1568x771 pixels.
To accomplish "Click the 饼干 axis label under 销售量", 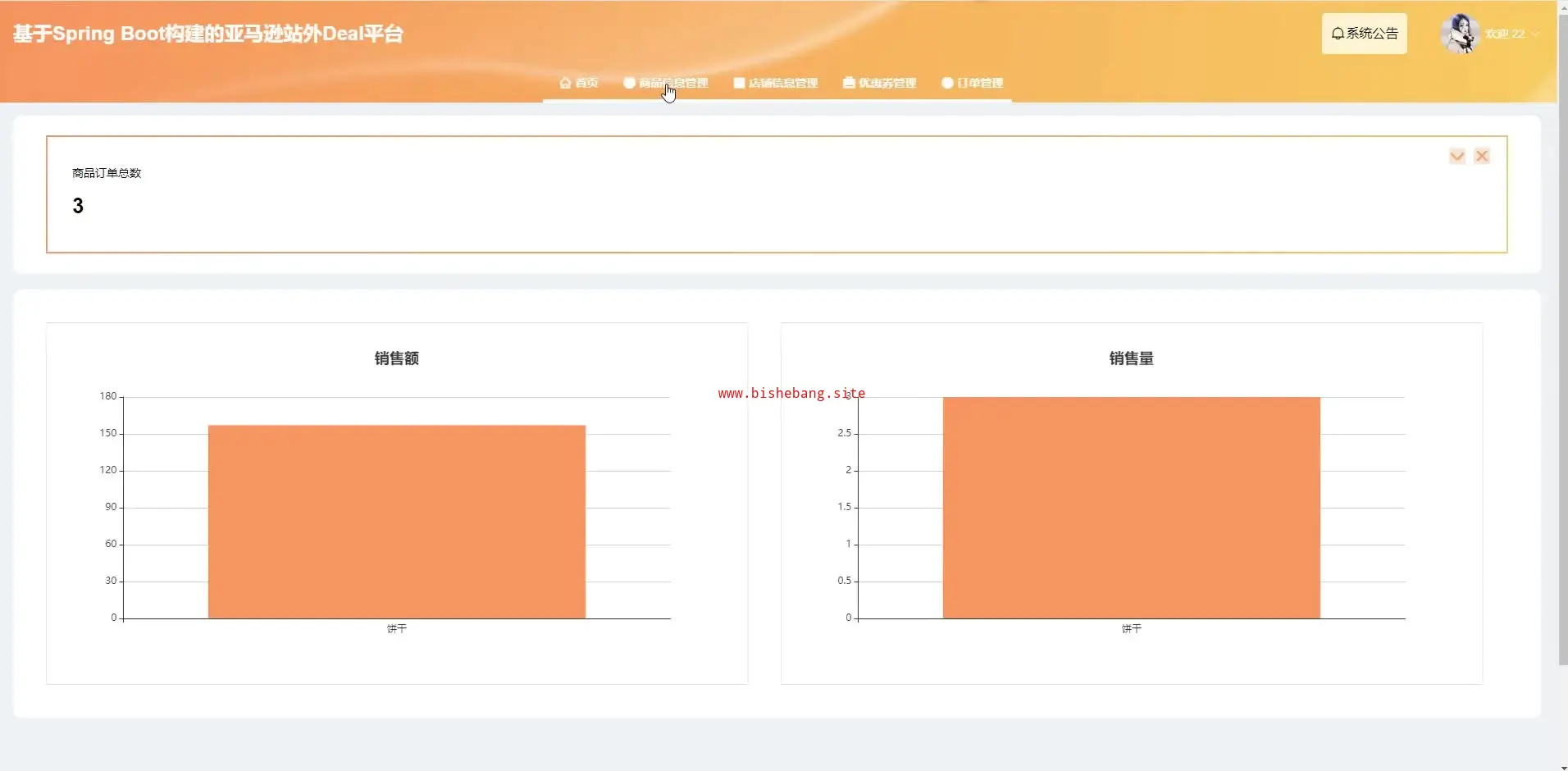I will tap(1132, 628).
